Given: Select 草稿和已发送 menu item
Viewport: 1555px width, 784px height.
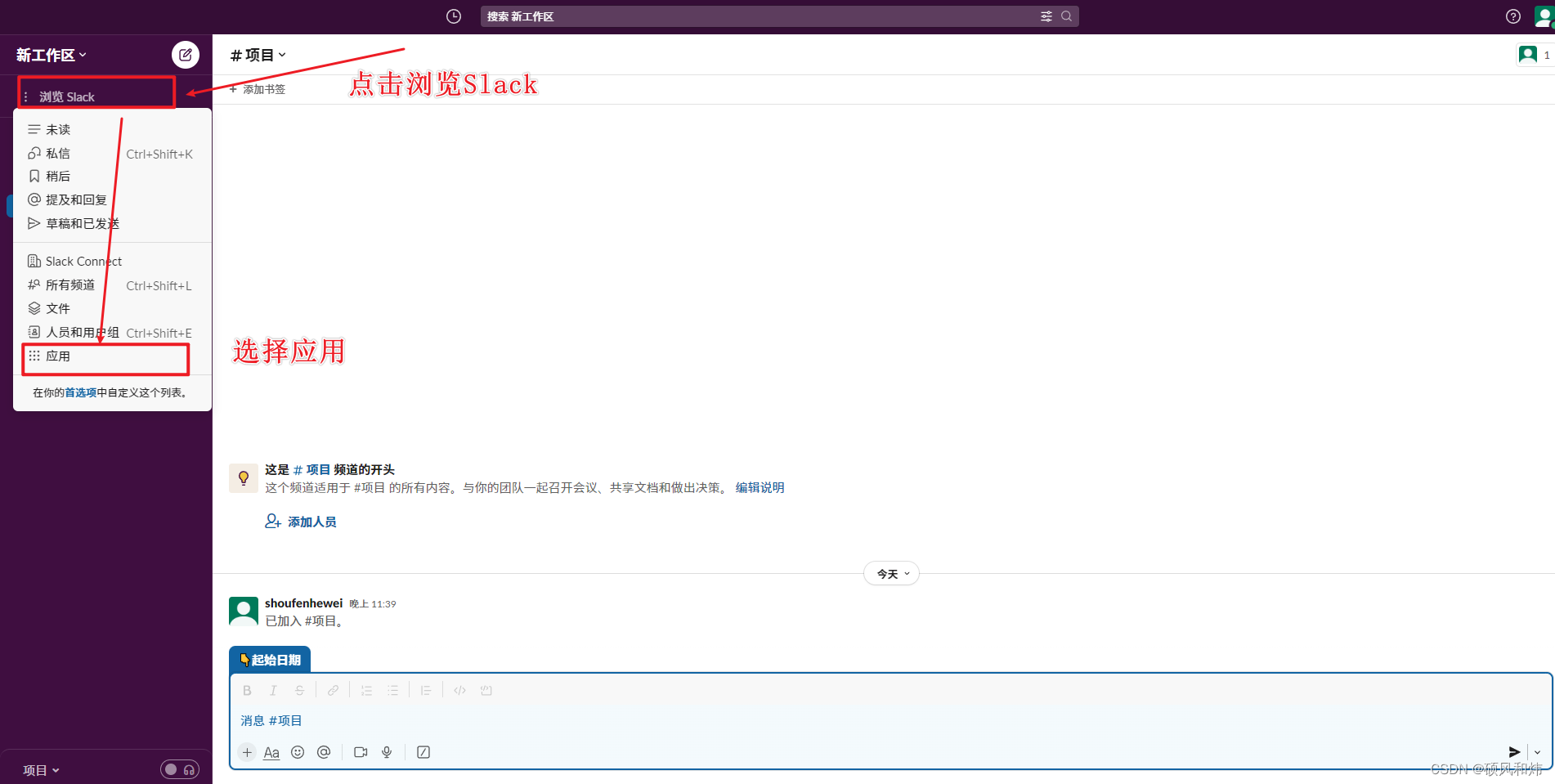Looking at the screenshot, I should 112,223.
